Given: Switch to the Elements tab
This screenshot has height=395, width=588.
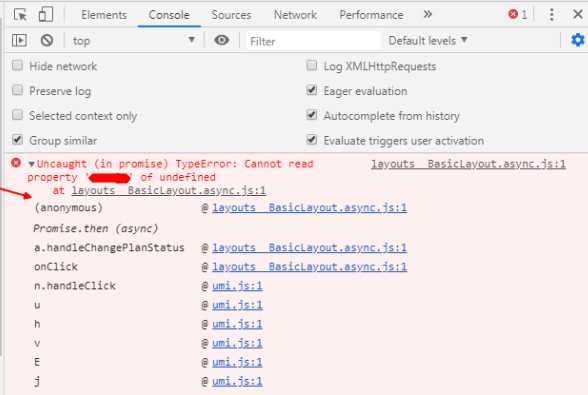Looking at the screenshot, I should tap(104, 15).
